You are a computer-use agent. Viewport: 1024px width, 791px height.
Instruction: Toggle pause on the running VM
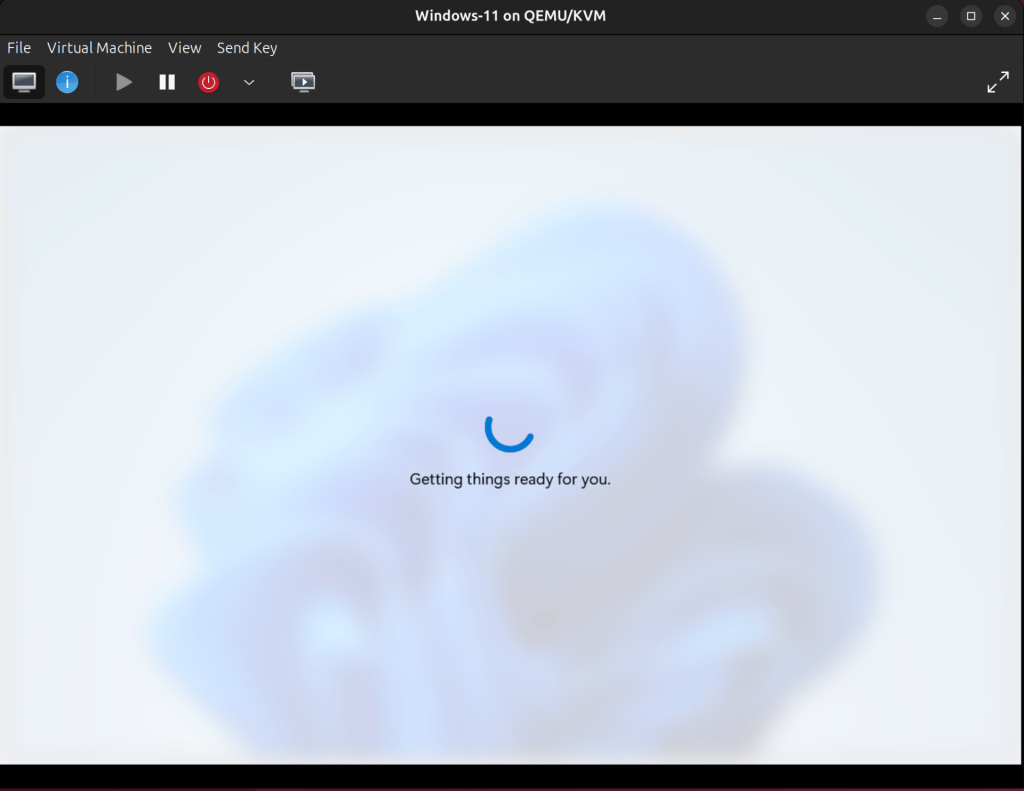click(166, 82)
